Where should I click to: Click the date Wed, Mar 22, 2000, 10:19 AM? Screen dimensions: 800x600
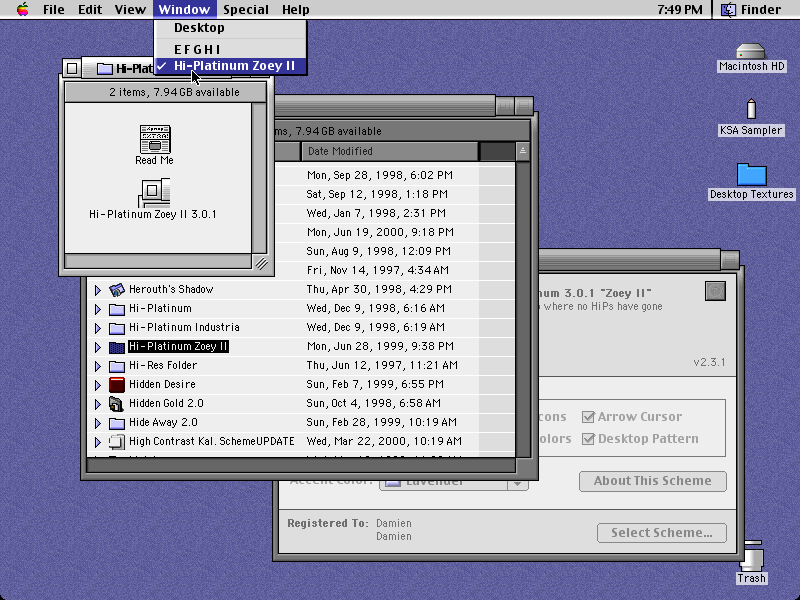[x=384, y=441]
